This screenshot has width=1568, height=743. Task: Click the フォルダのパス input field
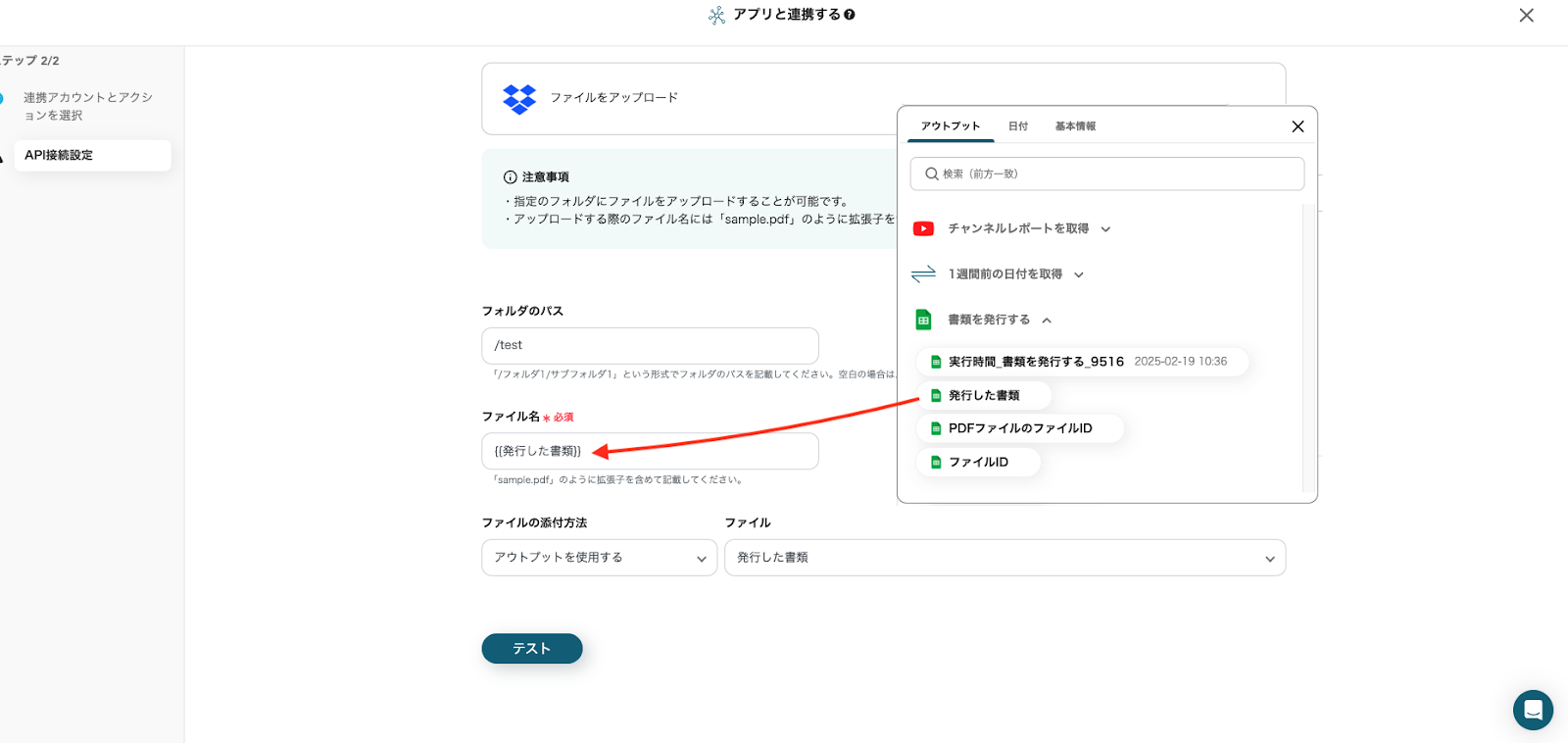point(650,346)
